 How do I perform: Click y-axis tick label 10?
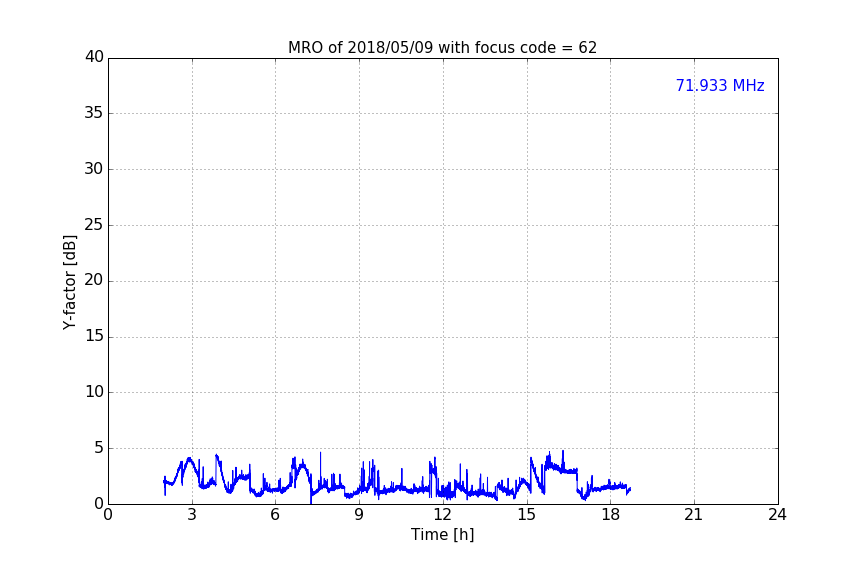pyautogui.click(x=94, y=392)
